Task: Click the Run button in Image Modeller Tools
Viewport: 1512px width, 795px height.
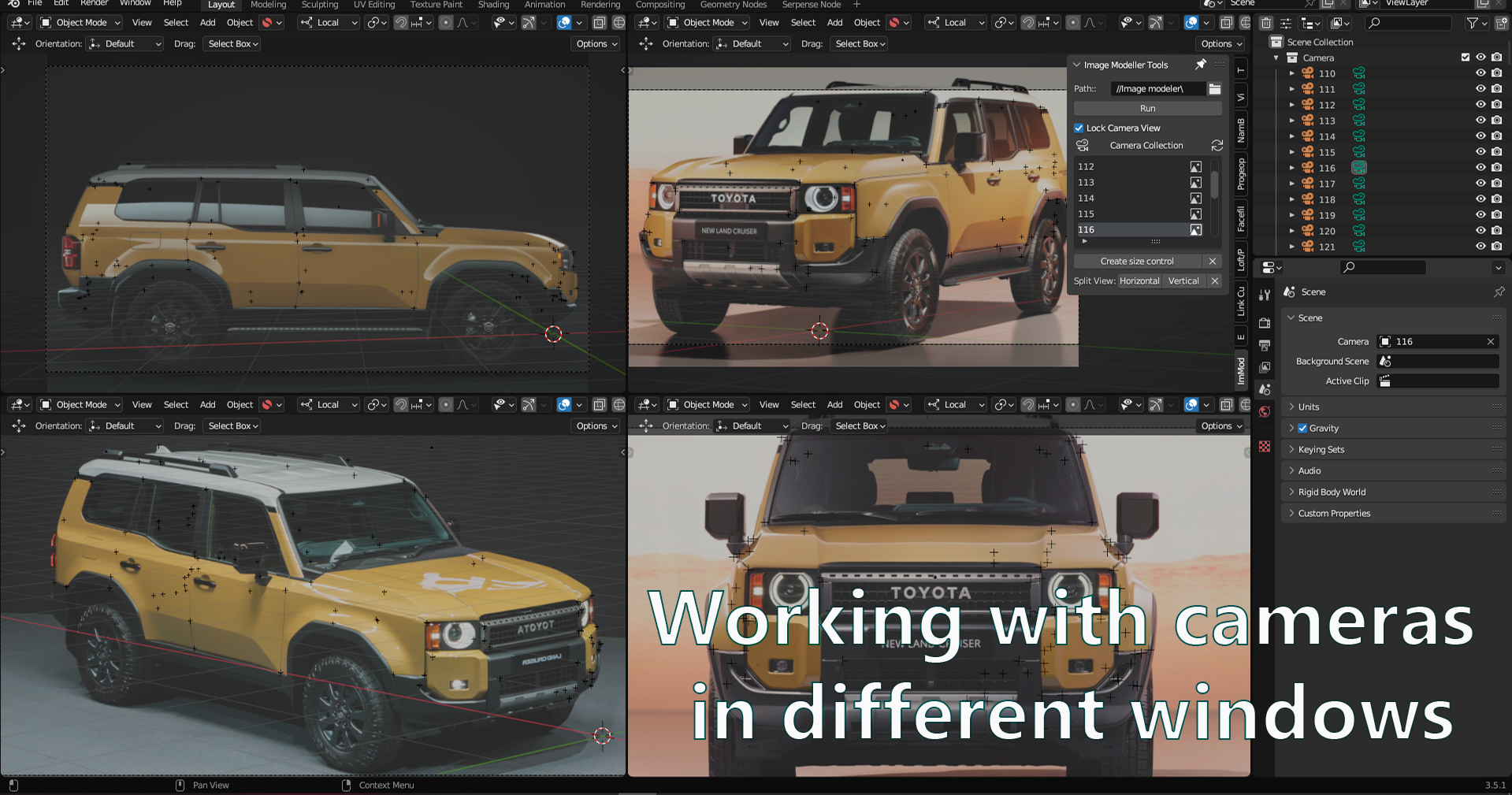Action: click(x=1147, y=108)
